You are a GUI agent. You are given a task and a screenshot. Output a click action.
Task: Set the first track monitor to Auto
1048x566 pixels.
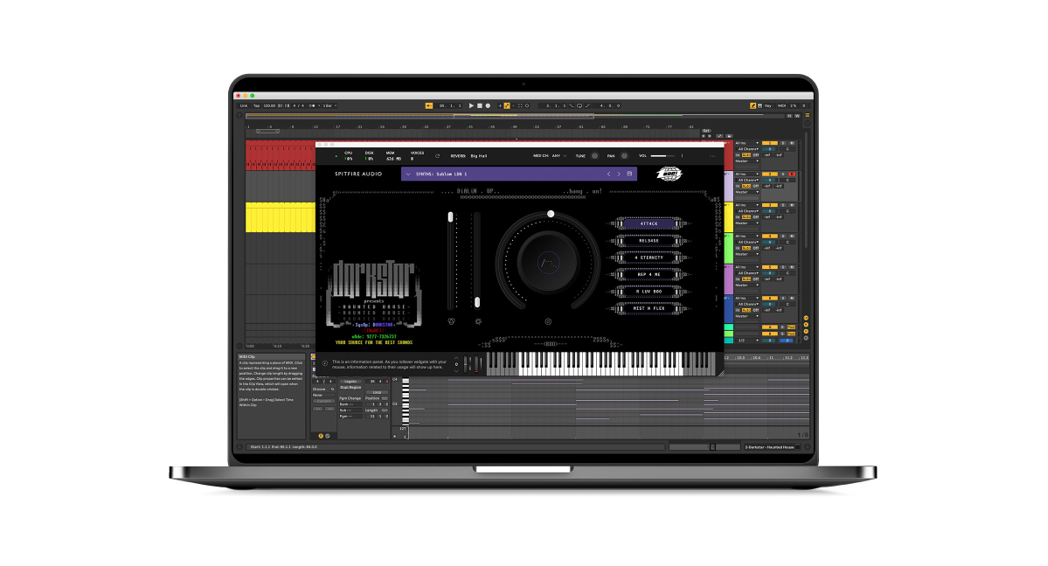point(747,155)
